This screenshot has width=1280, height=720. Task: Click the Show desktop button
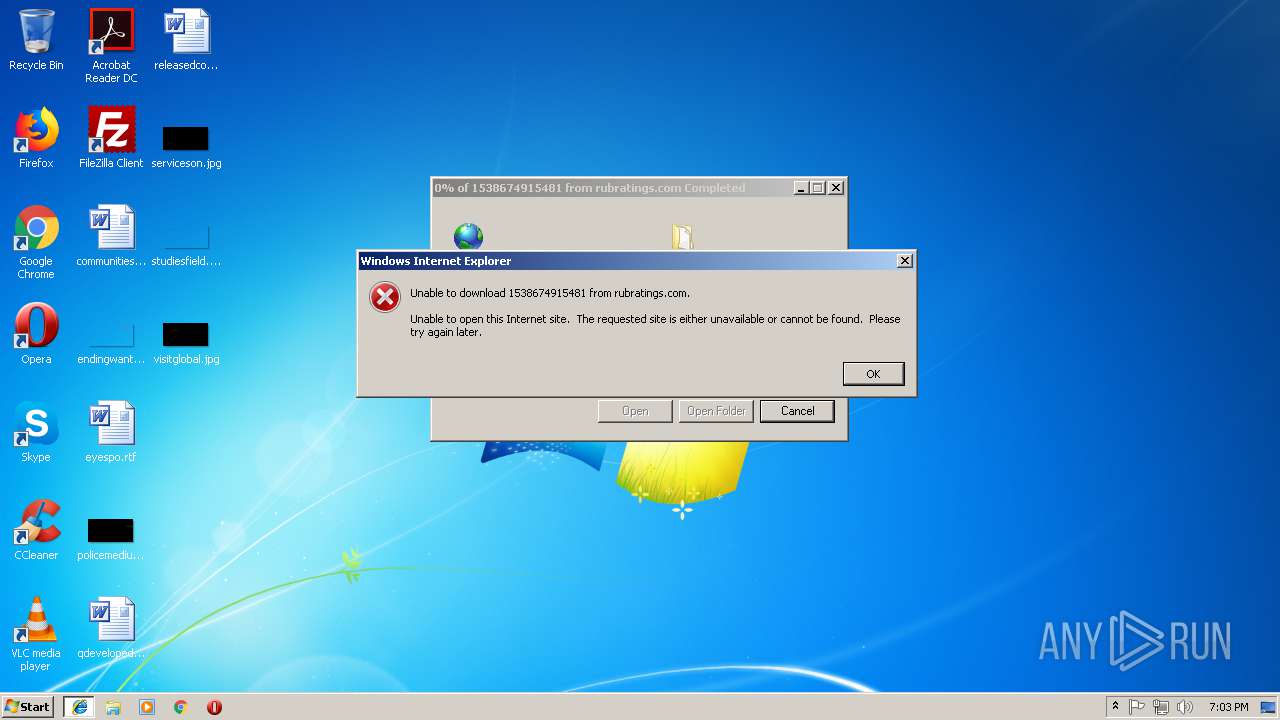tap(1269, 707)
